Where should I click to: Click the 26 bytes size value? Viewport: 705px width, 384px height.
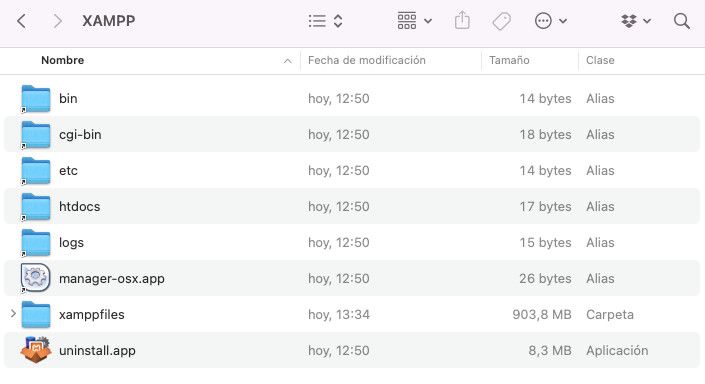(545, 278)
